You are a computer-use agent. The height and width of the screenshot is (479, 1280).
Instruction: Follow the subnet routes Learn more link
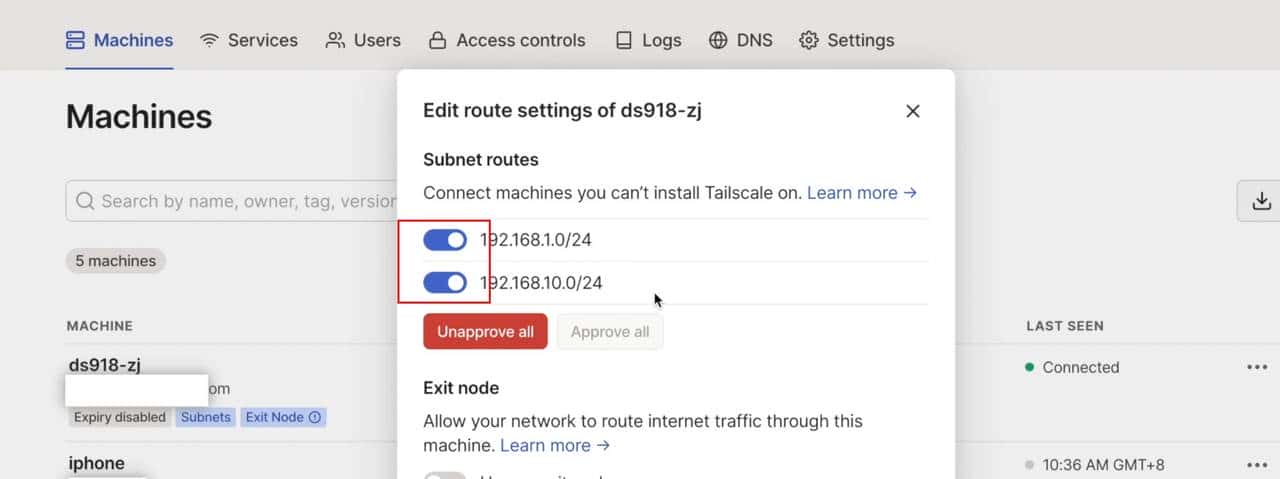861,193
